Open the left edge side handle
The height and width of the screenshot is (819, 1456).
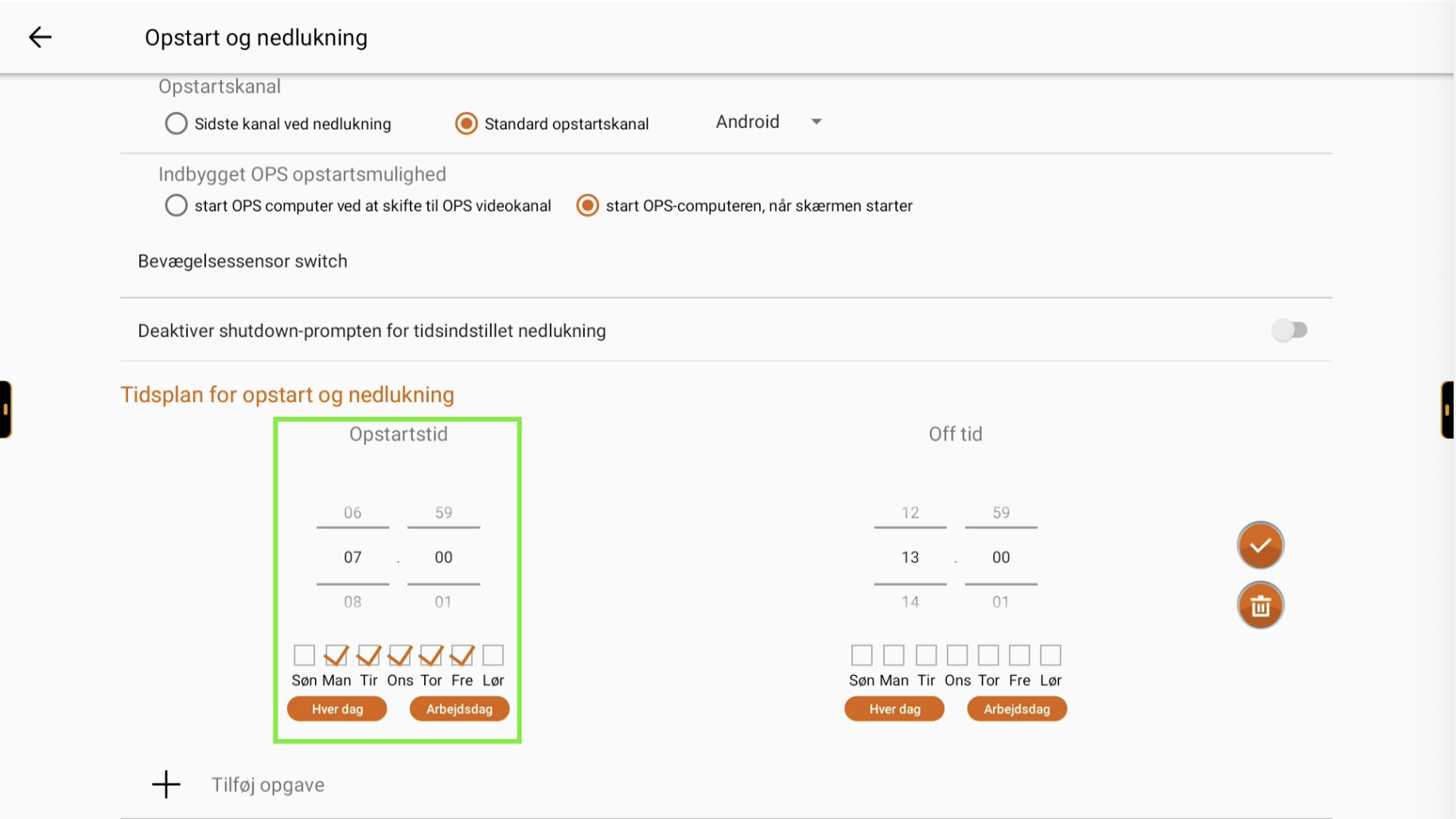pos(6,409)
